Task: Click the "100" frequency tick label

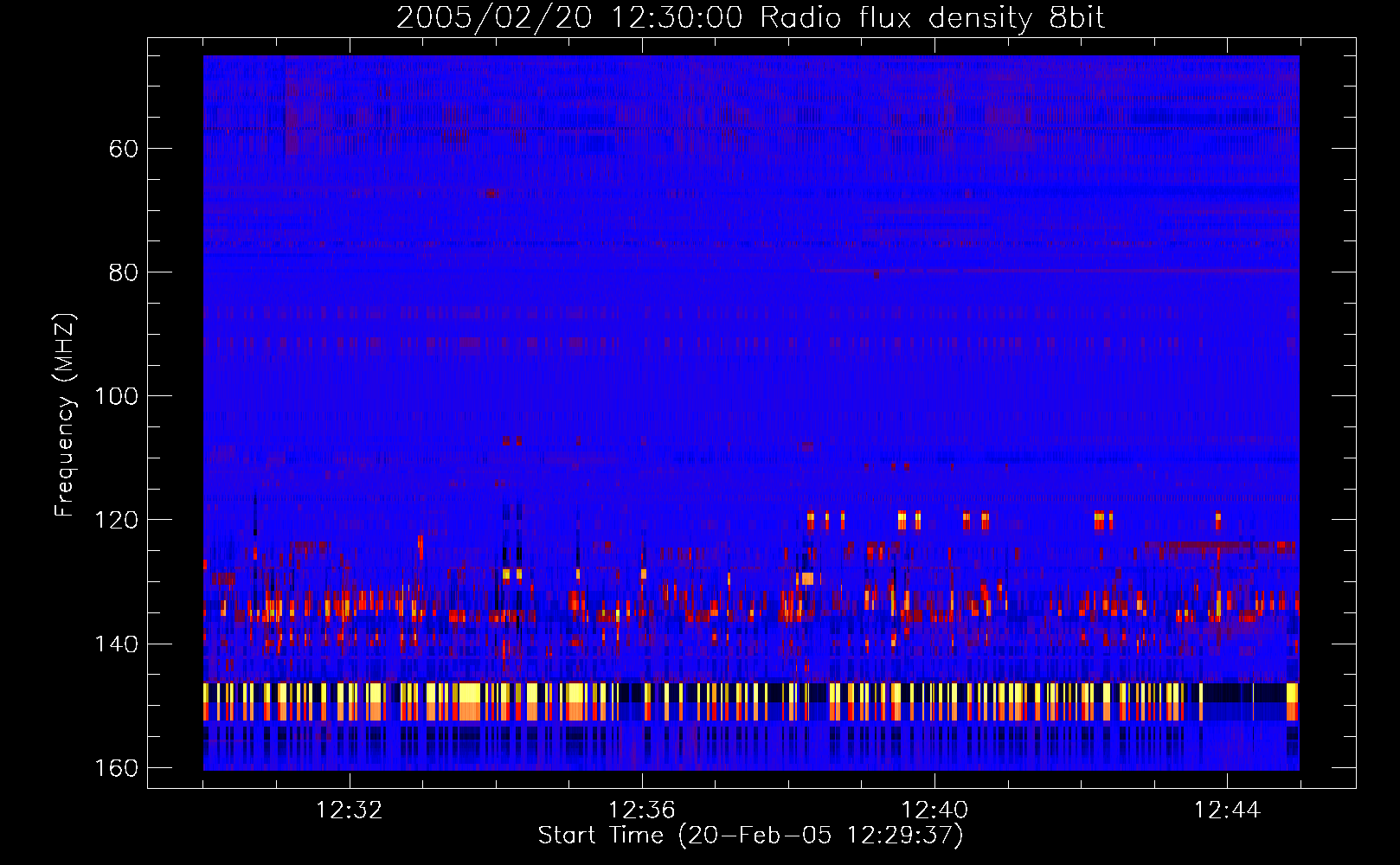Action: pos(116,396)
